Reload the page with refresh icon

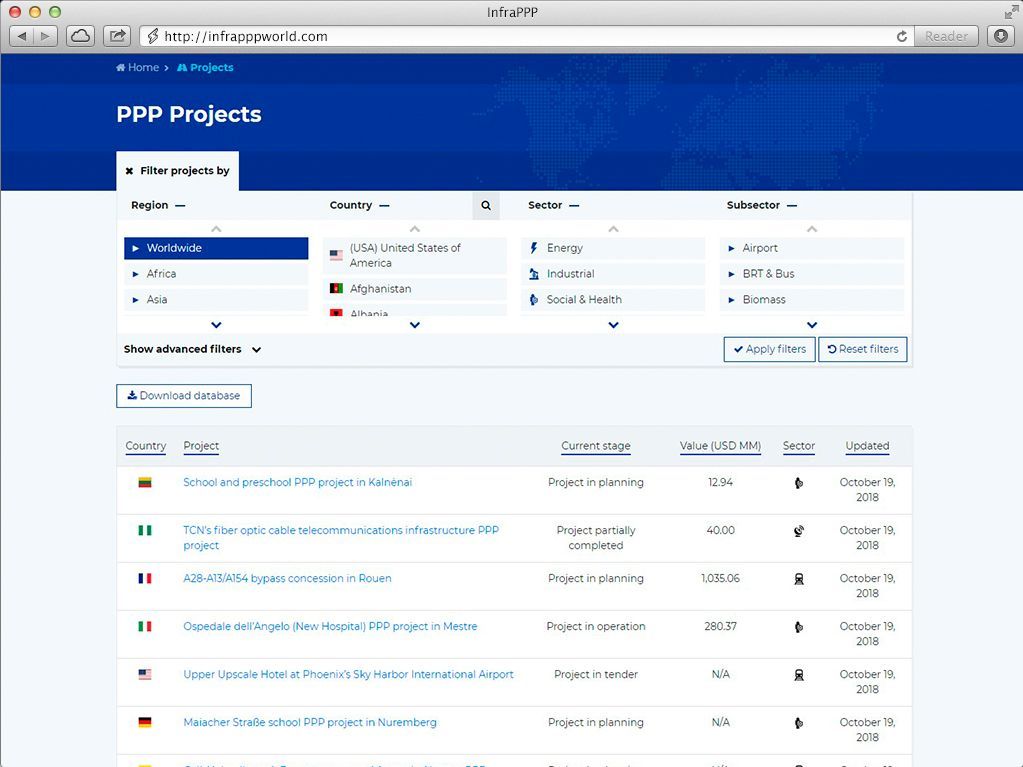pyautogui.click(x=902, y=36)
